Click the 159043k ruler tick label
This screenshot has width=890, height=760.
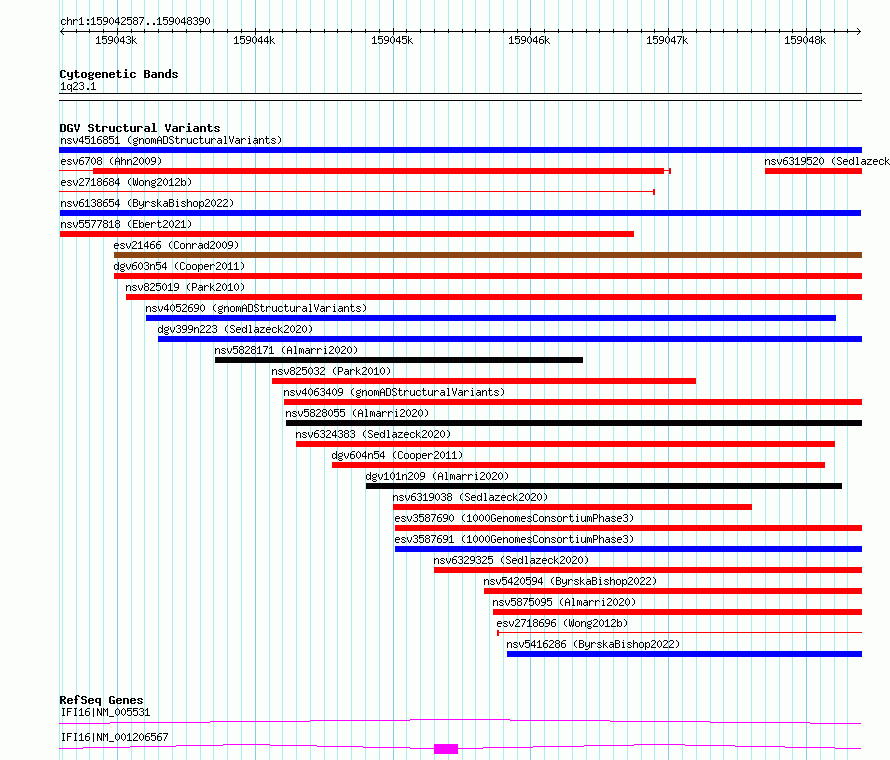pos(116,40)
